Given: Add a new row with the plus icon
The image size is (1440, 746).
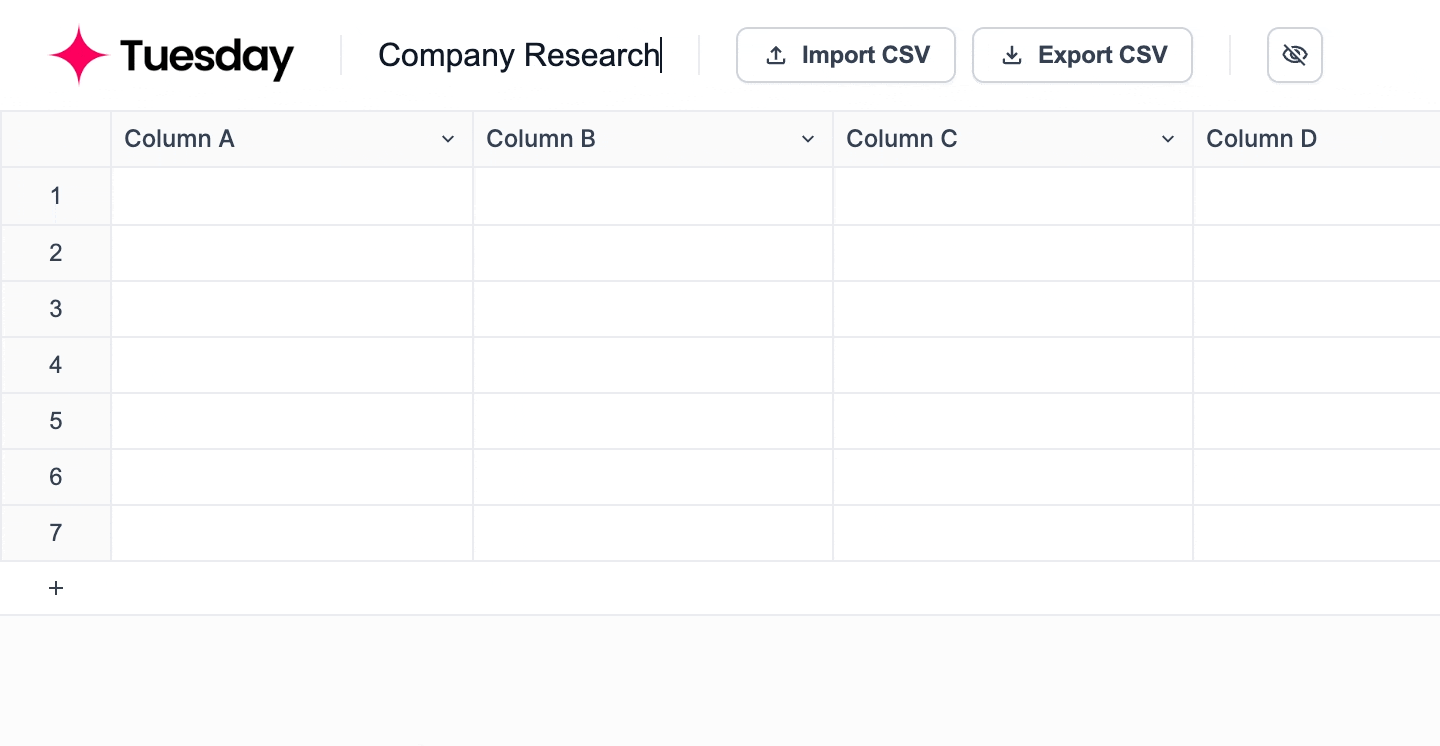Looking at the screenshot, I should 56,588.
